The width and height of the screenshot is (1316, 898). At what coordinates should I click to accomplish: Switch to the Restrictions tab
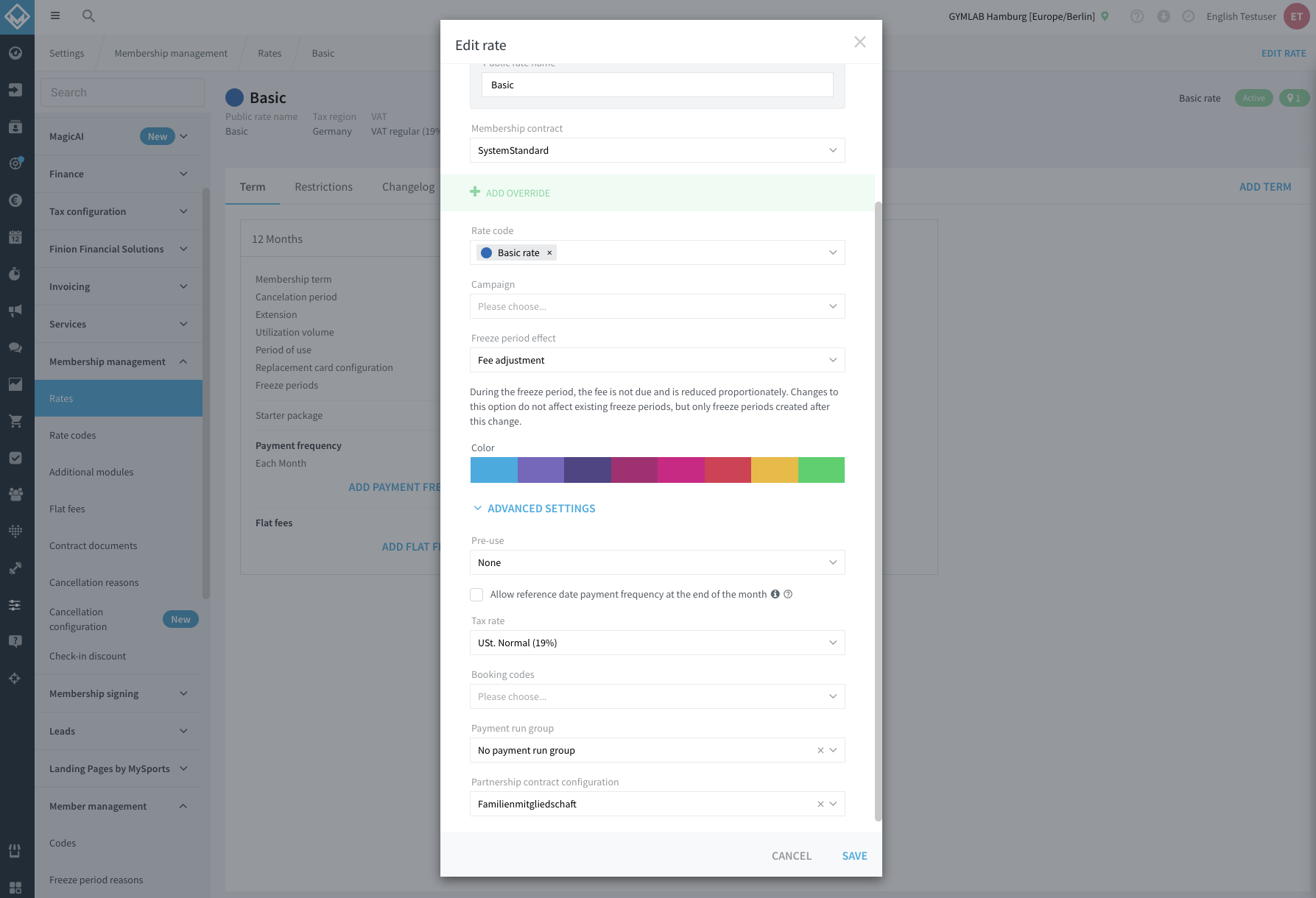coord(323,187)
